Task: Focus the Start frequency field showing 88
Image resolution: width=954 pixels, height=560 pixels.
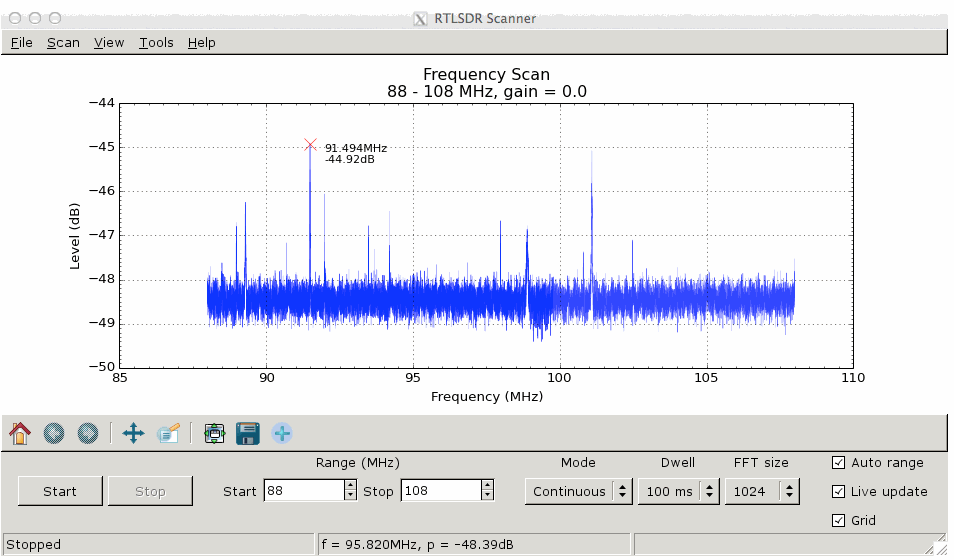Action: pyautogui.click(x=304, y=491)
